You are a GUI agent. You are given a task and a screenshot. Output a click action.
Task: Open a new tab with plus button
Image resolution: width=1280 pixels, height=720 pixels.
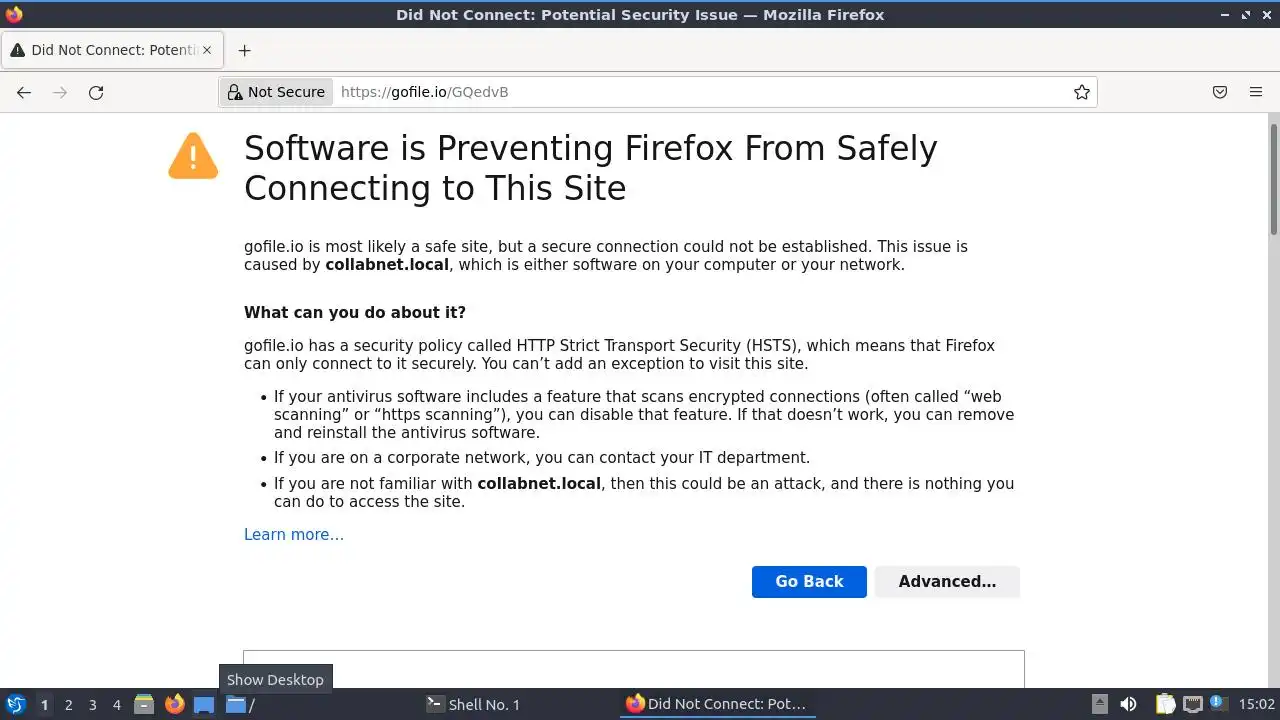(x=244, y=50)
